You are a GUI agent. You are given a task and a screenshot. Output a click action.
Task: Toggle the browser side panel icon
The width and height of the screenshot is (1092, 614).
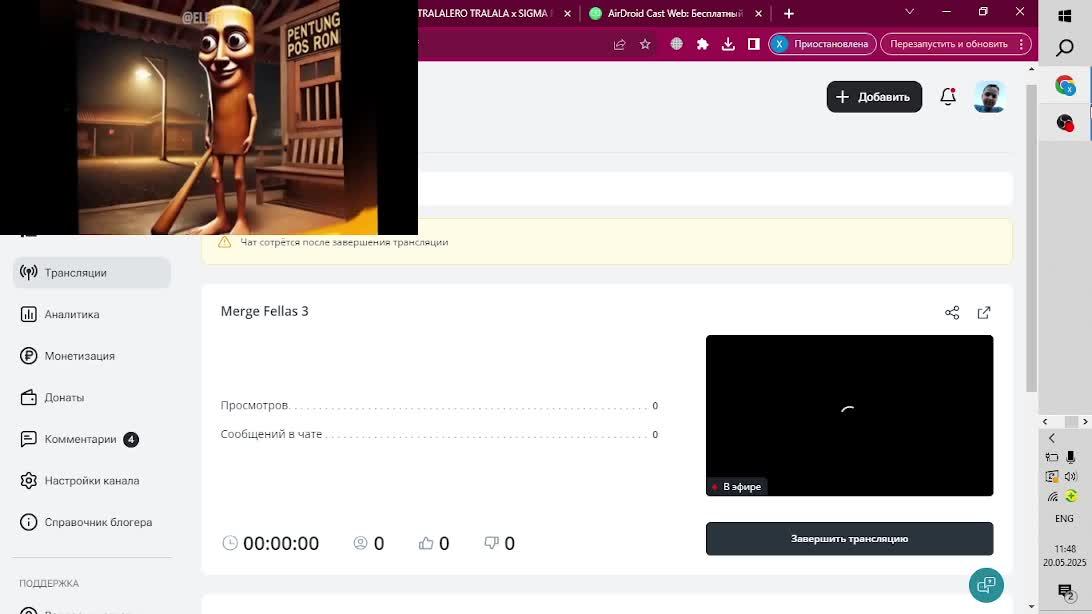coord(754,44)
